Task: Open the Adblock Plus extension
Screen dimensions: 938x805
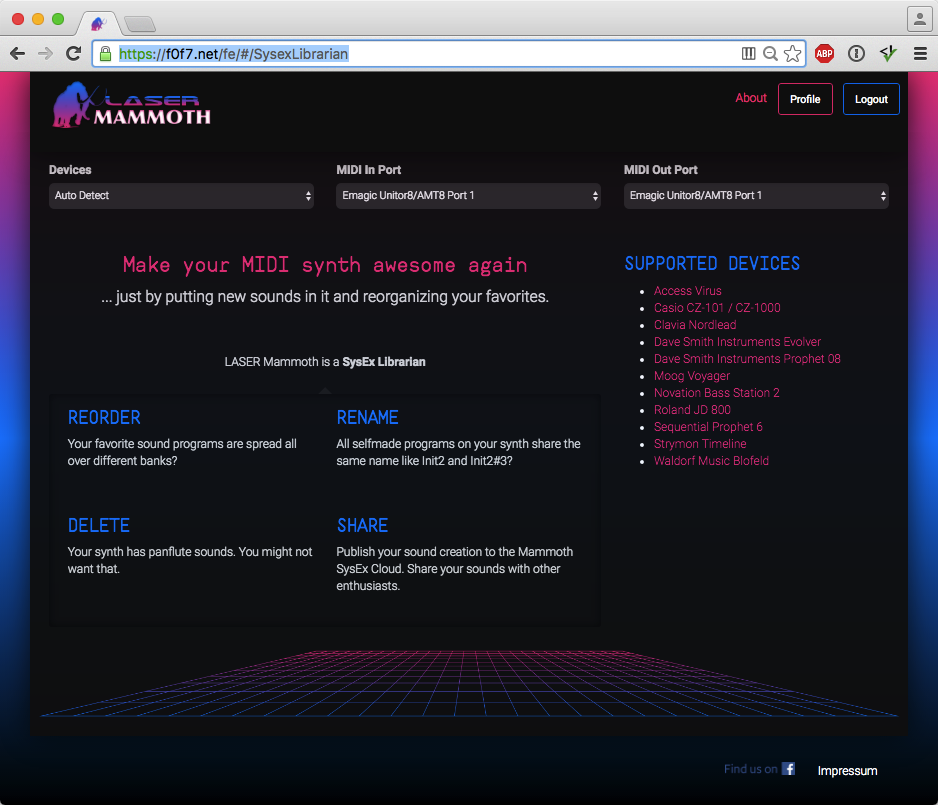Action: [824, 54]
